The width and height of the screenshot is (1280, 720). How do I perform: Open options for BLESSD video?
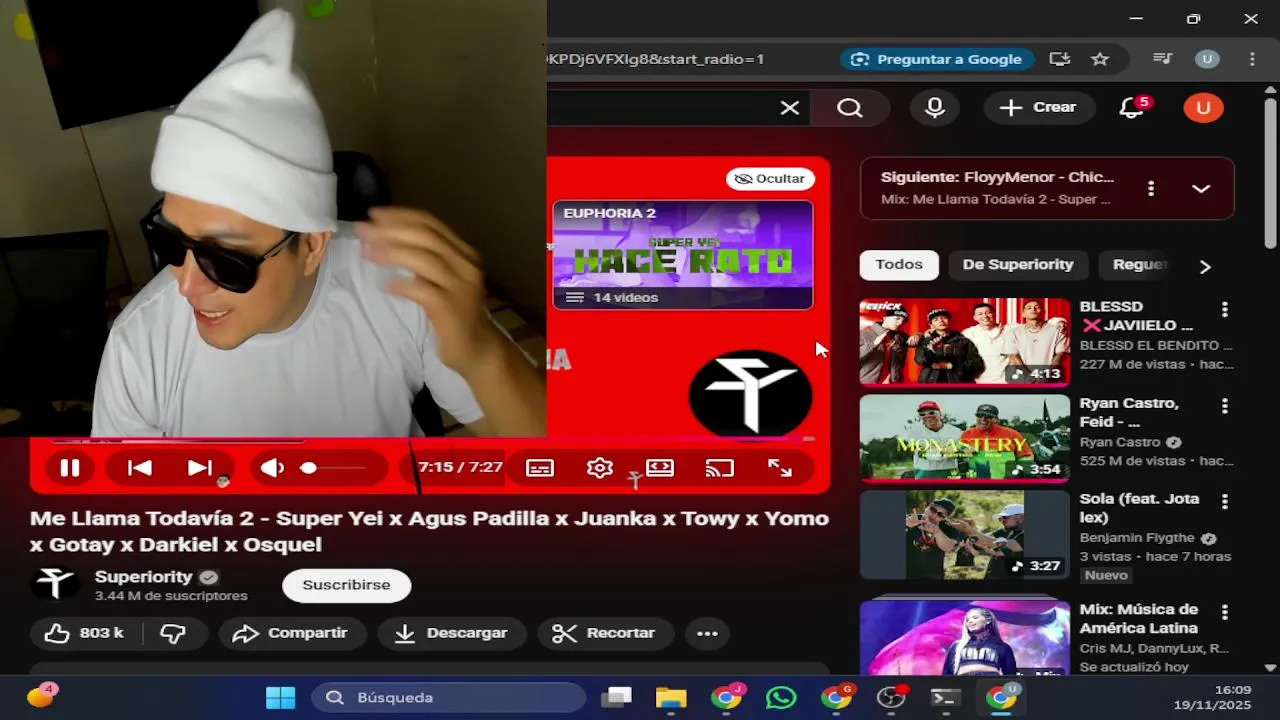[1225, 310]
